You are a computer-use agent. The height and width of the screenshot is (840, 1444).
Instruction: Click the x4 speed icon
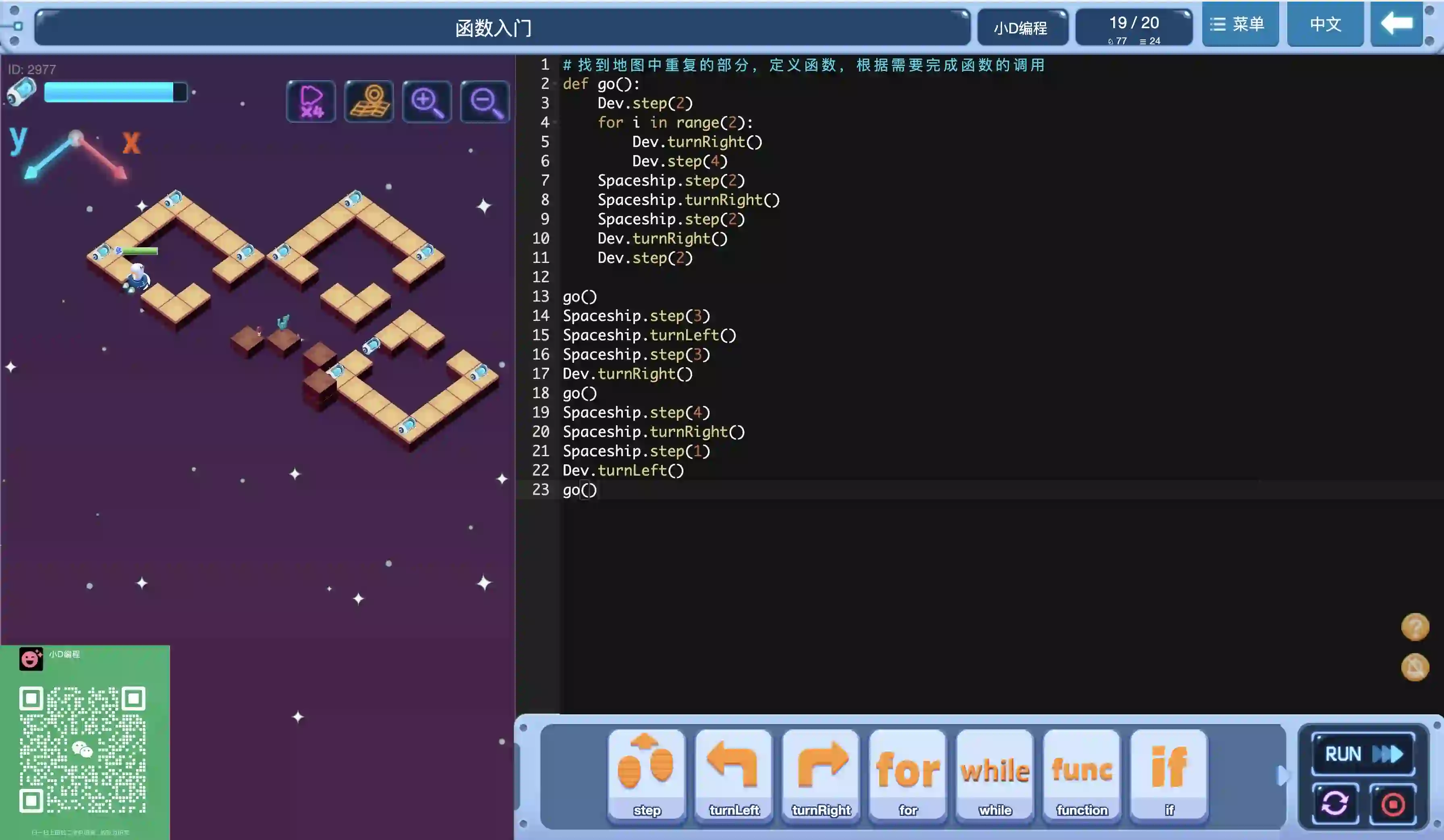coord(311,102)
